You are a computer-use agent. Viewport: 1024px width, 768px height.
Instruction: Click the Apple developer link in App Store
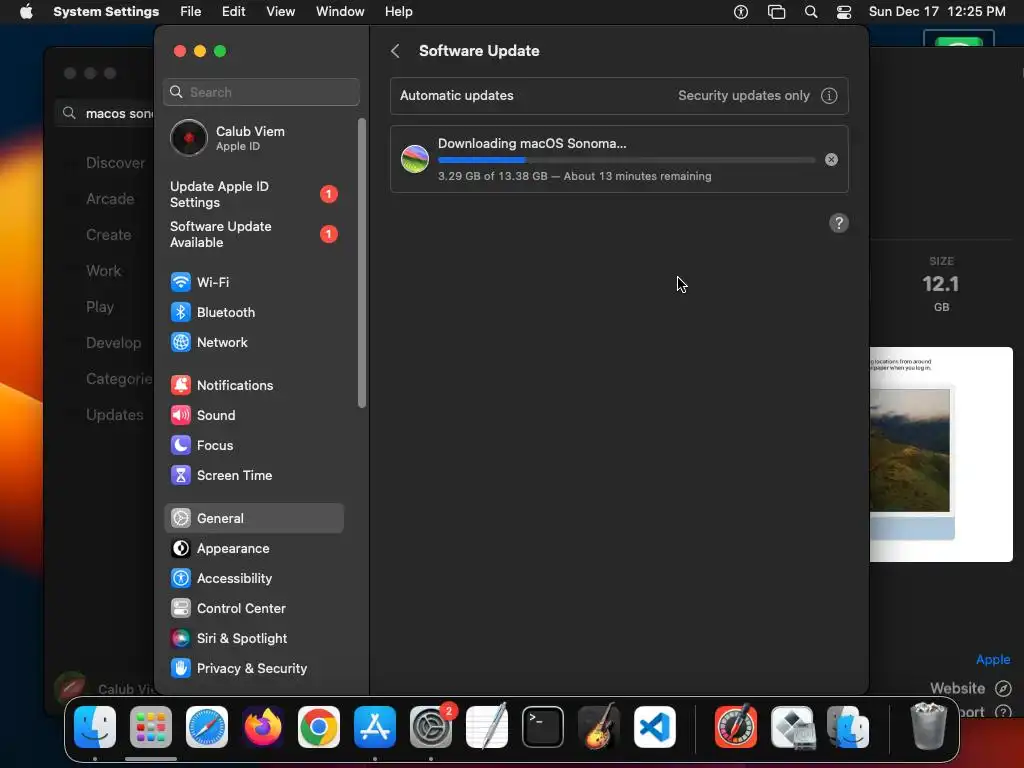pyautogui.click(x=993, y=660)
